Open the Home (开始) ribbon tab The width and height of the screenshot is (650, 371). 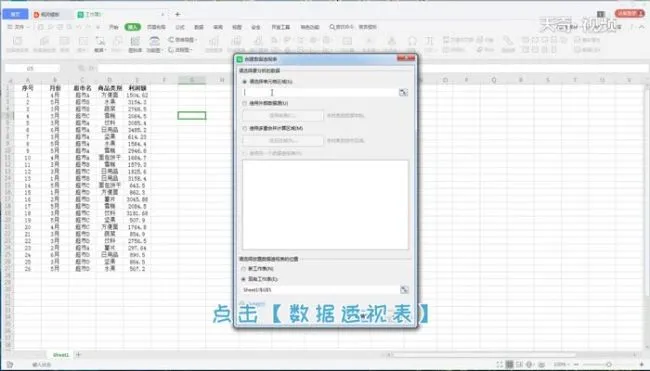pos(114,27)
